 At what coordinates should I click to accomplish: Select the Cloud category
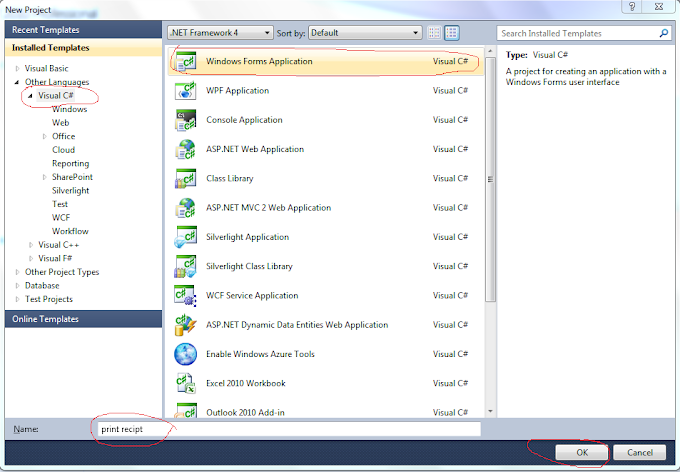[63, 150]
